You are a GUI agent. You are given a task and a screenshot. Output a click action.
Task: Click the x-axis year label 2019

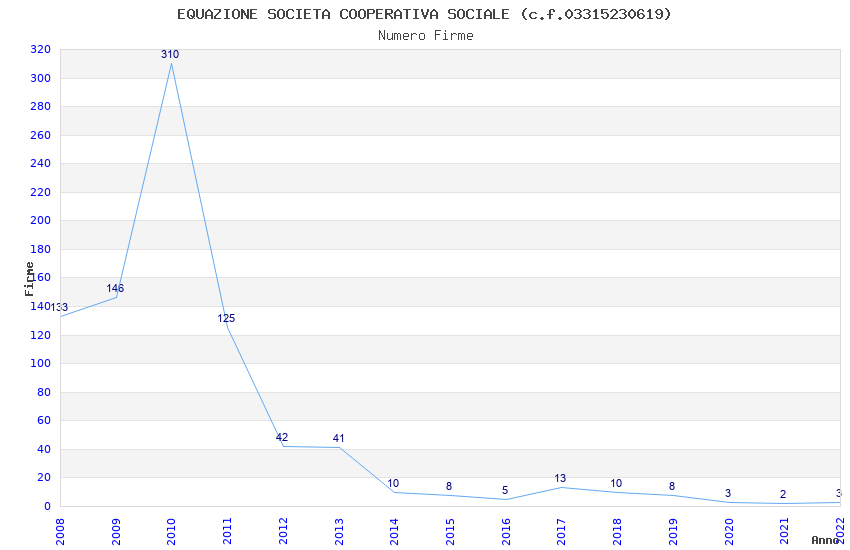pyautogui.click(x=673, y=531)
